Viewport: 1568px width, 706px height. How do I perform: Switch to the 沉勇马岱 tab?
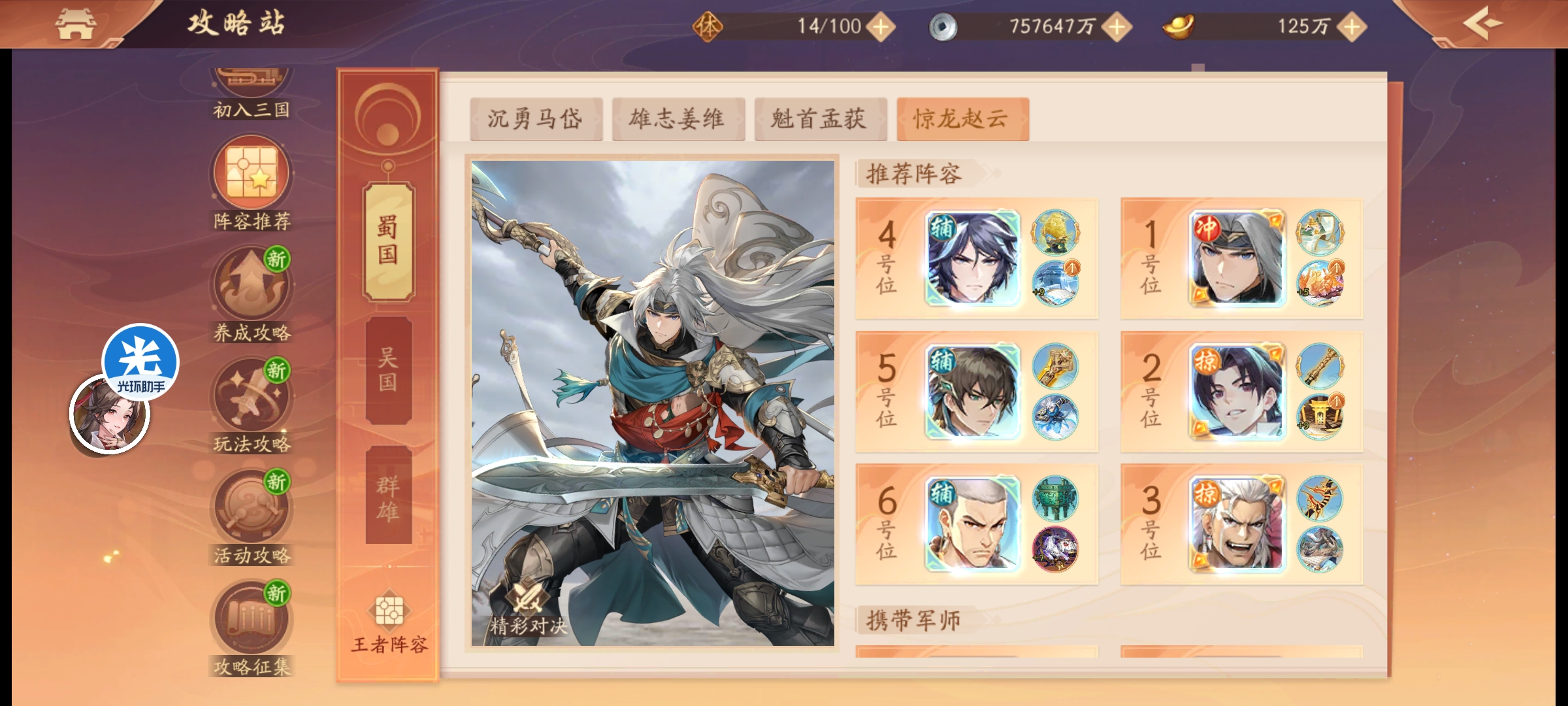536,119
